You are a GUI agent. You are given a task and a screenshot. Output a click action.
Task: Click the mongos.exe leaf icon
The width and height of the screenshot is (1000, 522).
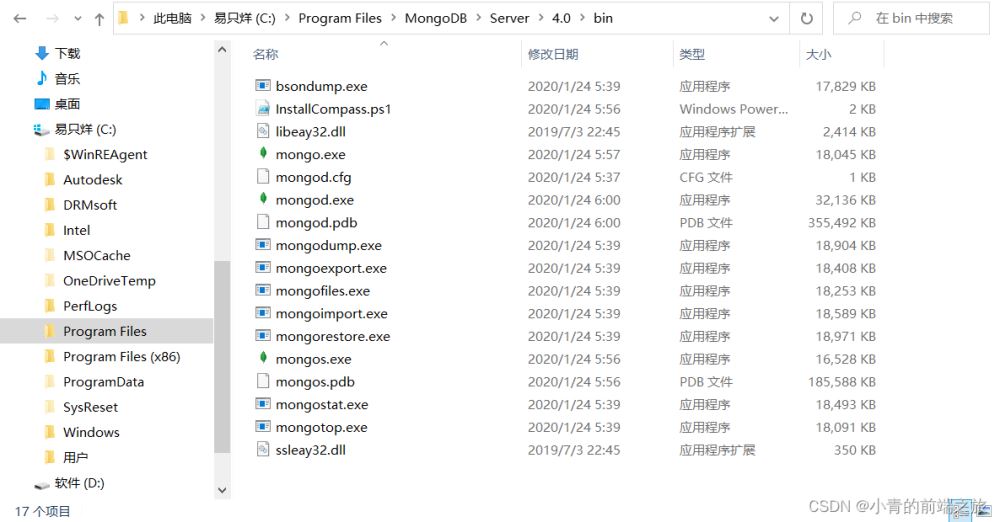(x=263, y=359)
